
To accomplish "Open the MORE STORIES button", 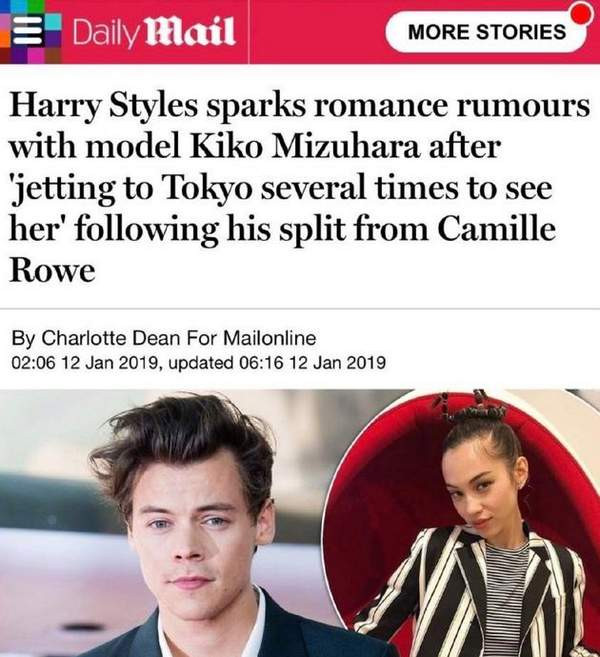I will [x=486, y=32].
